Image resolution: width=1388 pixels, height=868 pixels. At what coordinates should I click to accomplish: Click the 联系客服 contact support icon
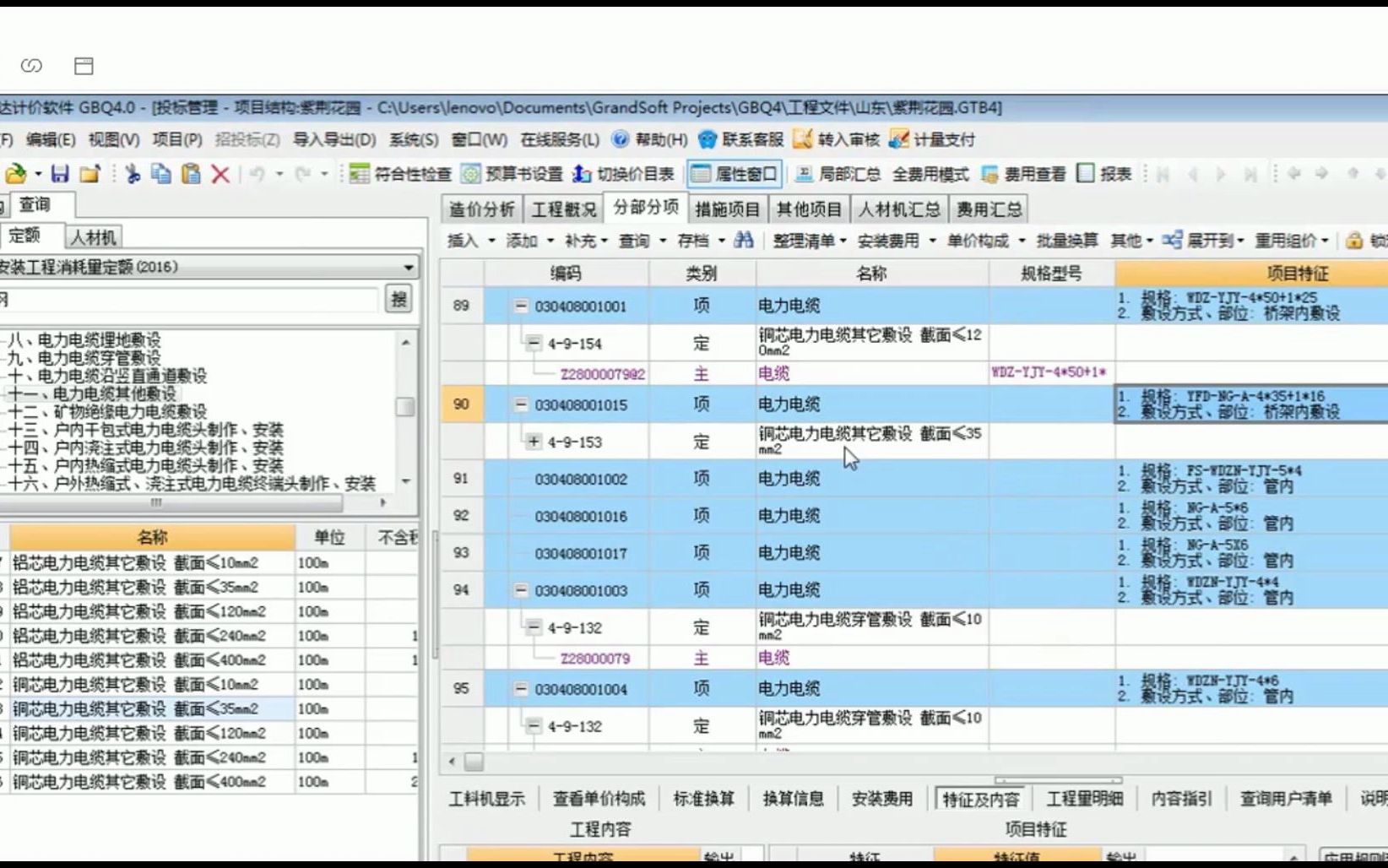708,139
